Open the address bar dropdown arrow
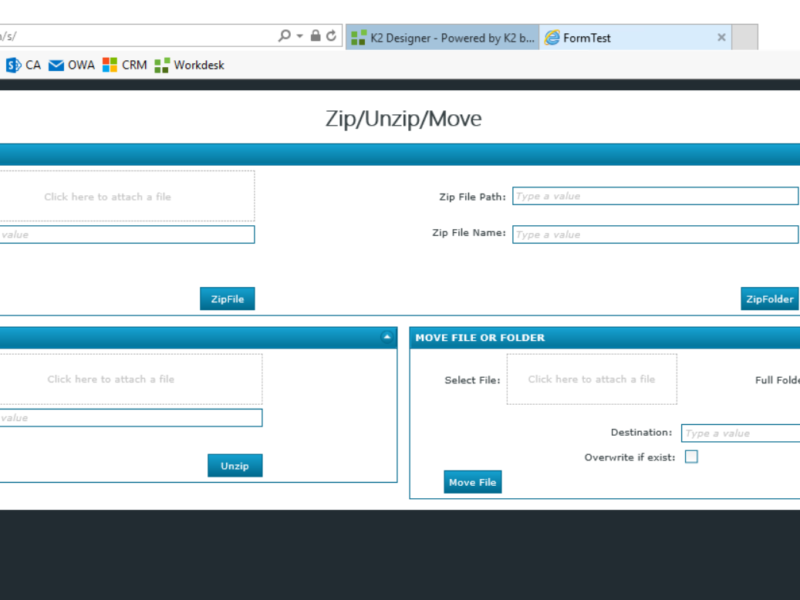Image resolution: width=800 pixels, height=600 pixels. [300, 36]
